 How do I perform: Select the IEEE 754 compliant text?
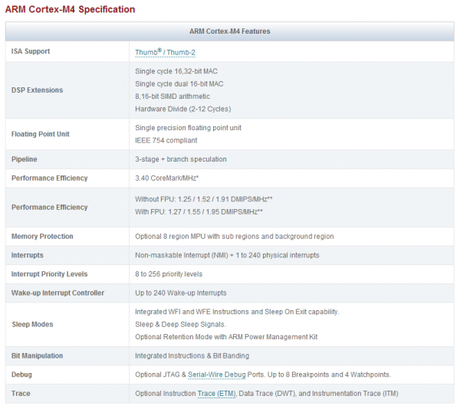point(166,140)
